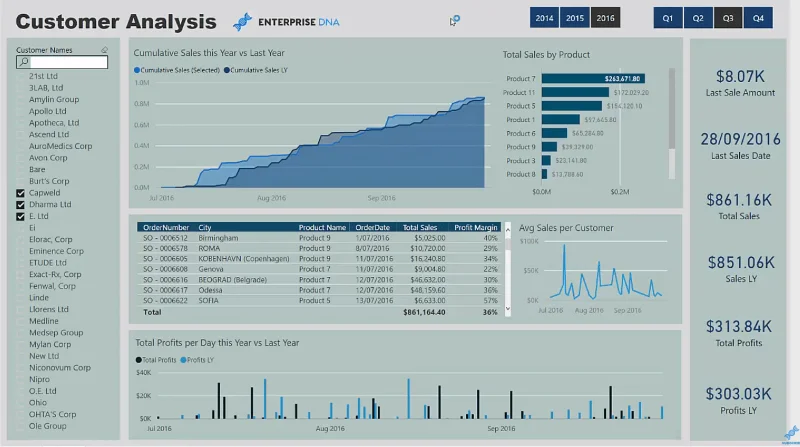Sort table by Total Sales column header
Screen dimensions: 800x447
click(420, 227)
